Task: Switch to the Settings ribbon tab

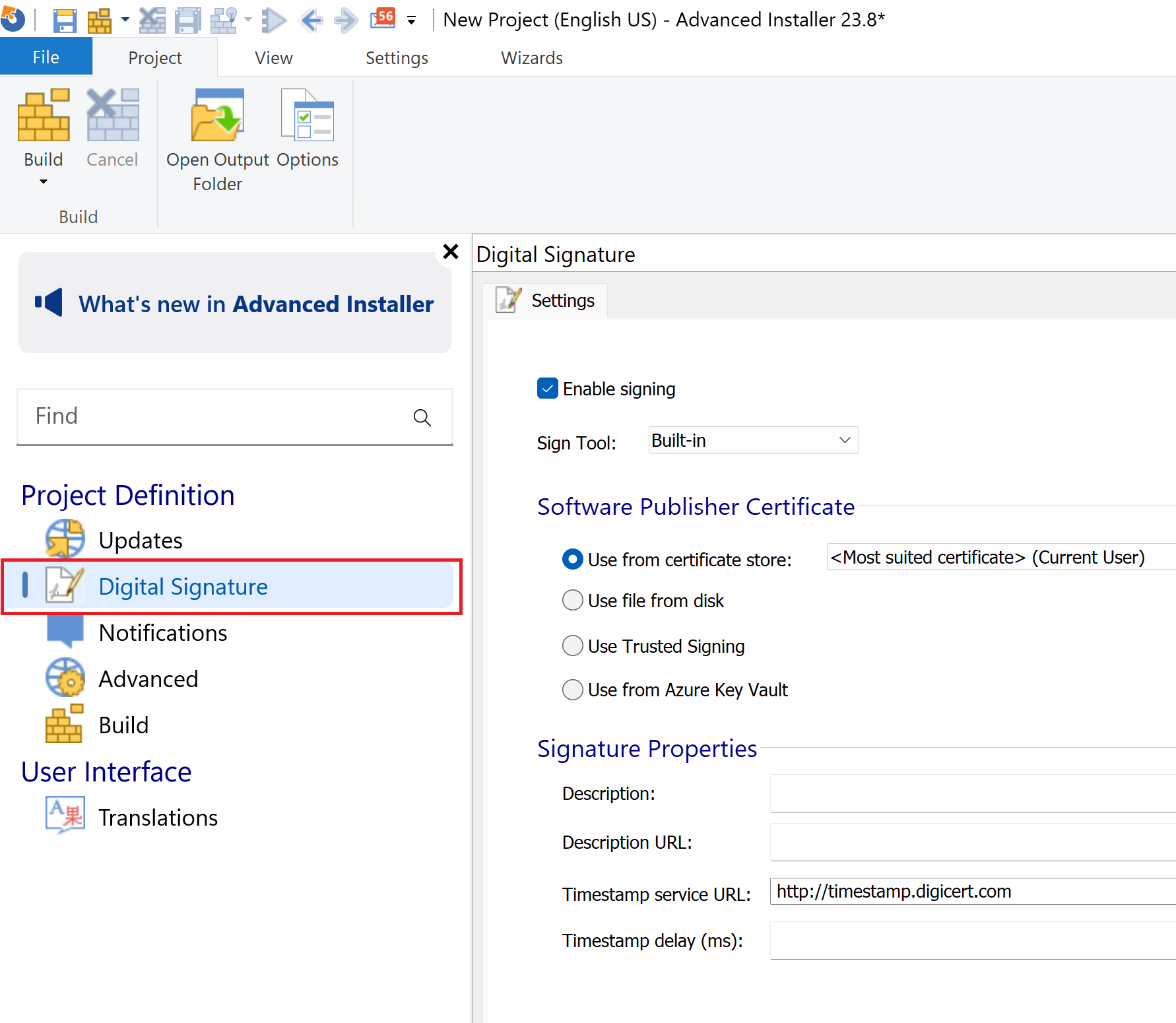Action: click(397, 57)
